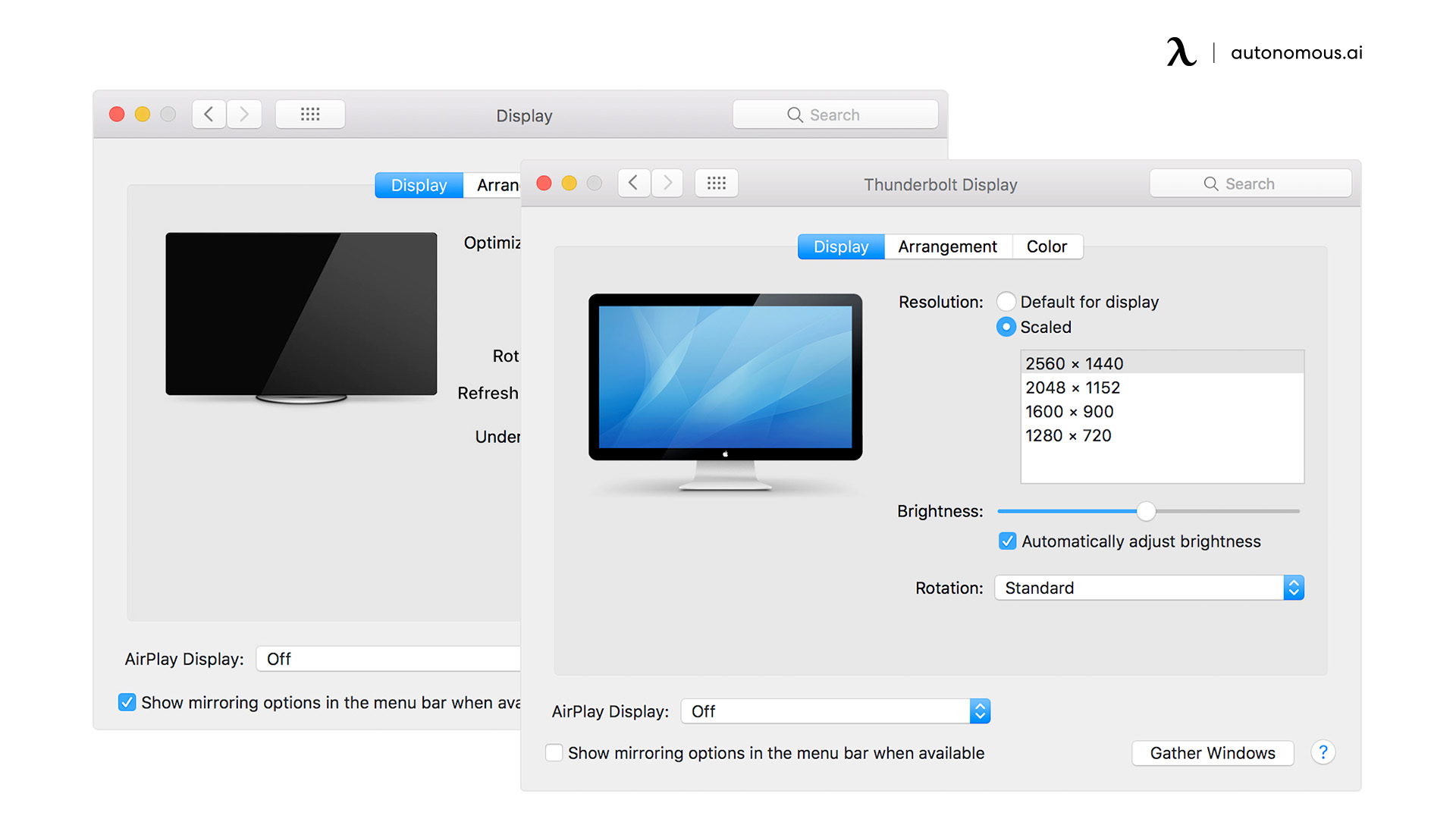Switch to the Arrangement tab
Viewport: 1456px width, 819px height.
[x=947, y=246]
